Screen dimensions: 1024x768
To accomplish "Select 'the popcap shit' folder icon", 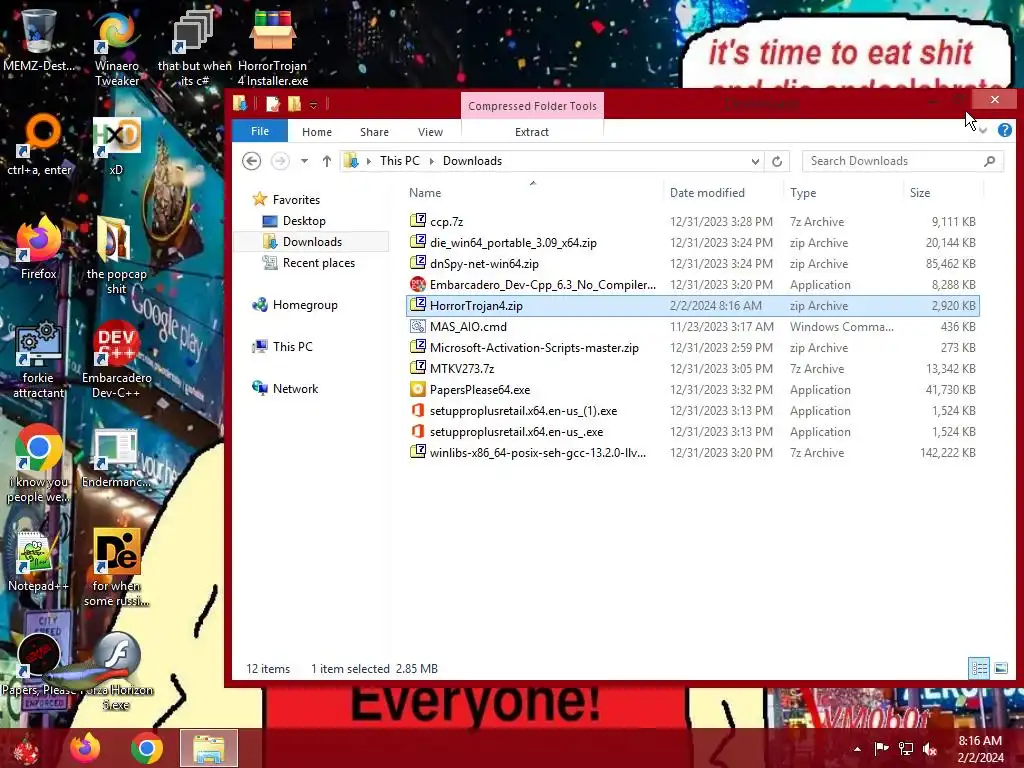I will [116, 255].
